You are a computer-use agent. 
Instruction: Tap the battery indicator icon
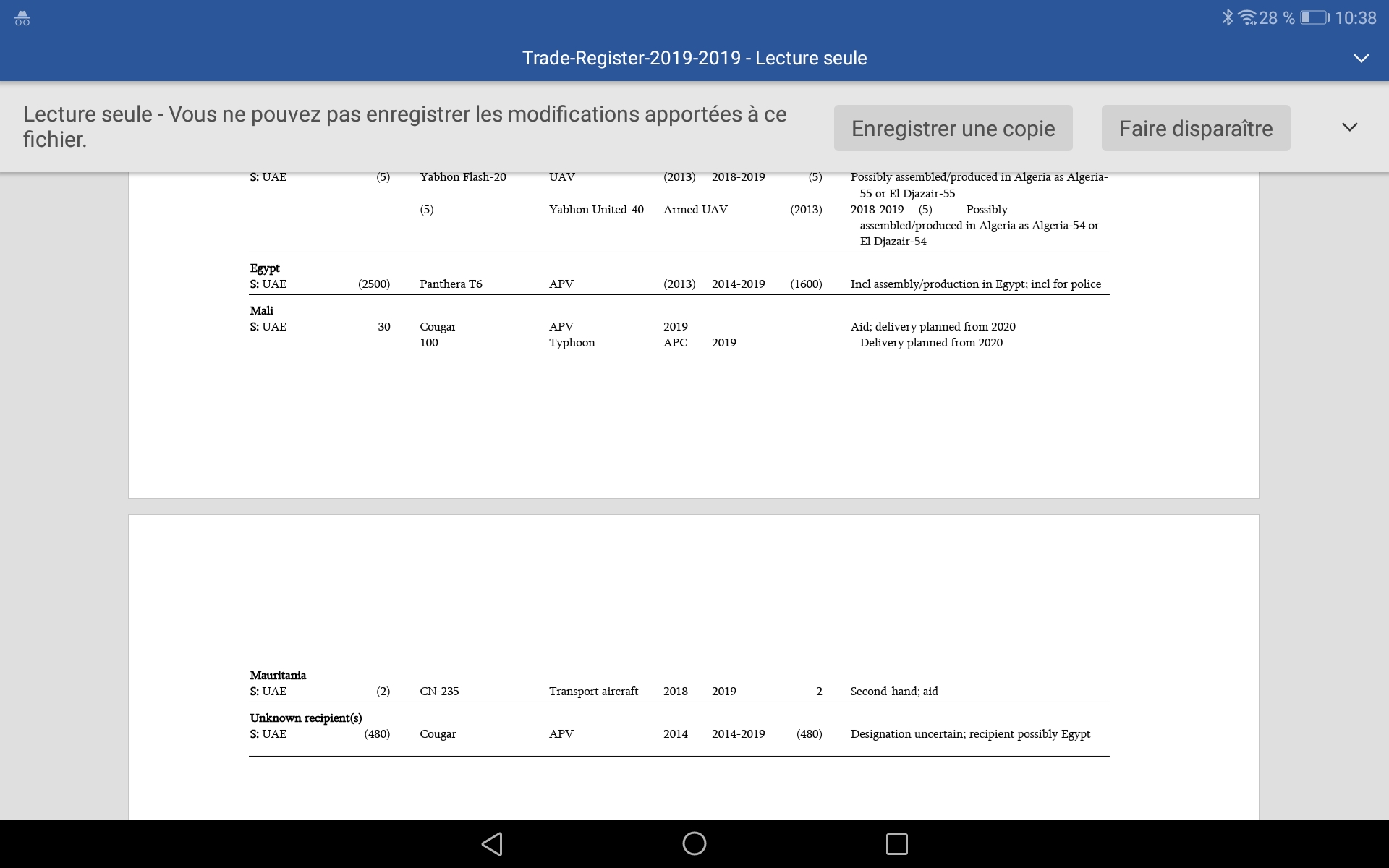click(1314, 17)
